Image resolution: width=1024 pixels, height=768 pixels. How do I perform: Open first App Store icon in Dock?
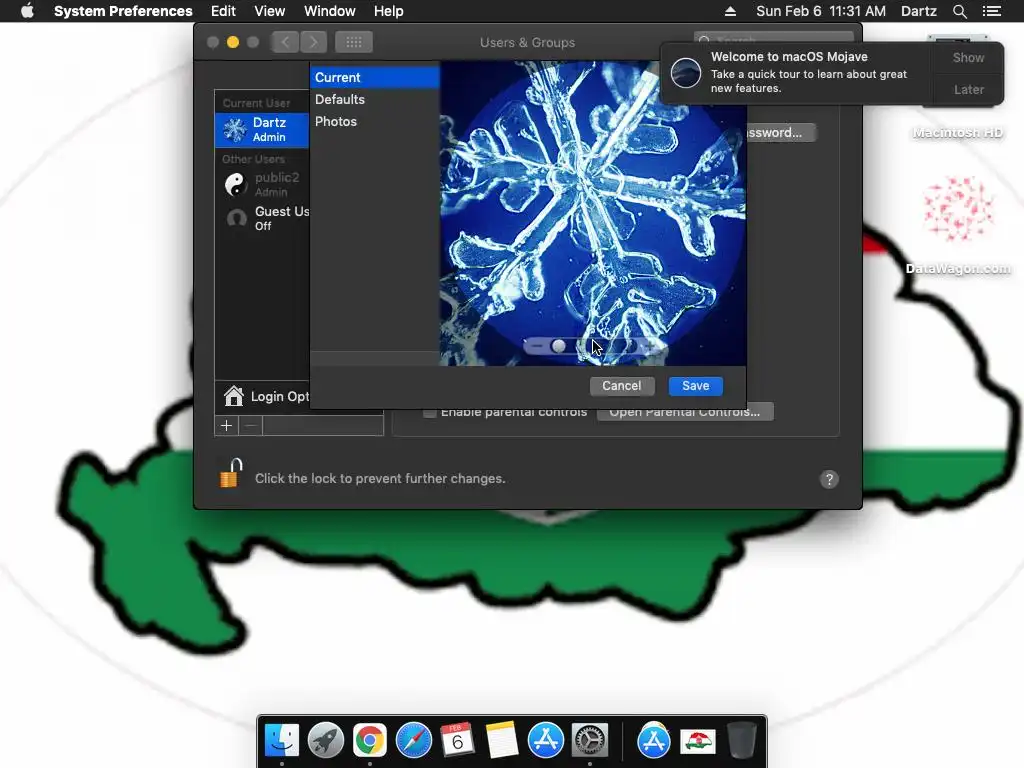pyautogui.click(x=546, y=741)
